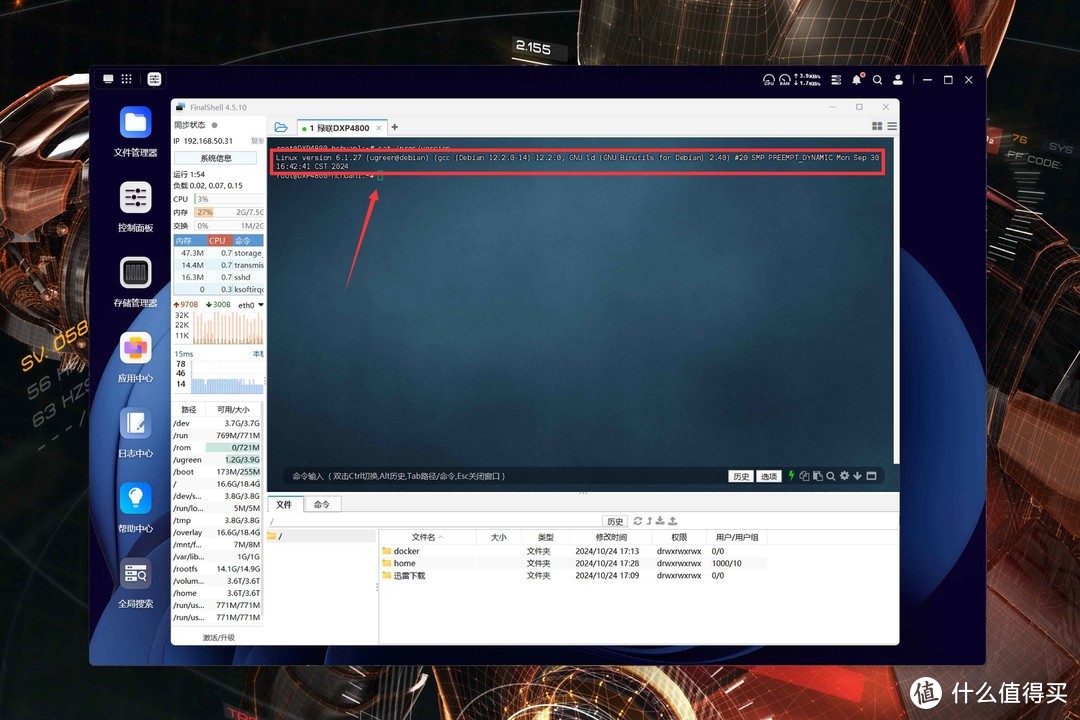Select the docker folder in the file list
This screenshot has width=1080, height=720.
406,550
